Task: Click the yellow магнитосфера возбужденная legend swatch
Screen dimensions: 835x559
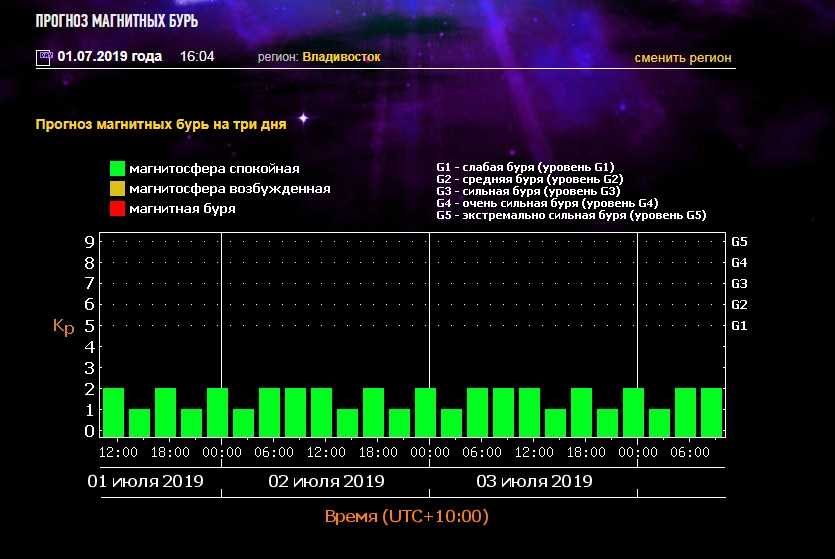Action: [x=117, y=188]
